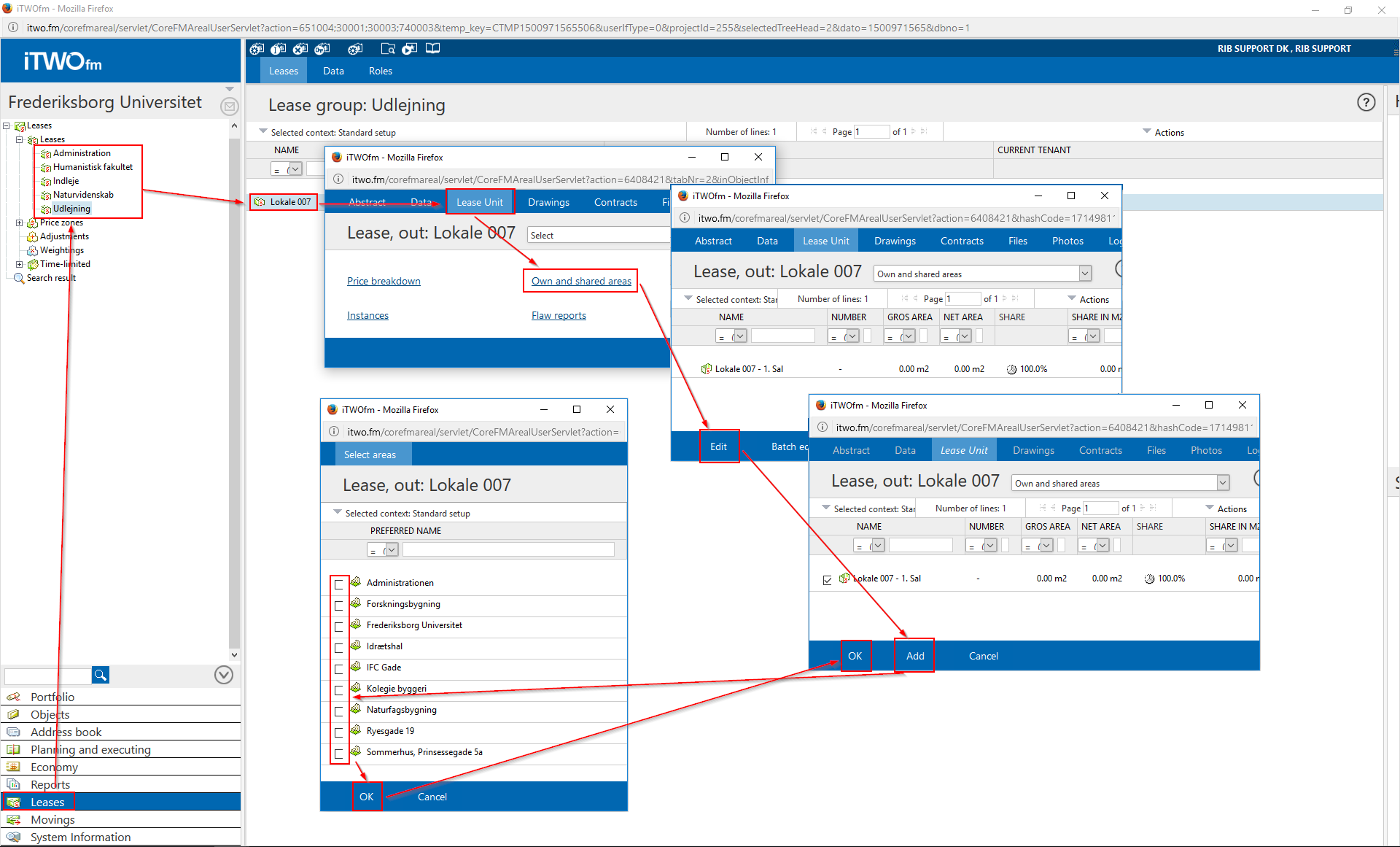
Task: Check the Administrationen checkbox
Action: [339, 584]
